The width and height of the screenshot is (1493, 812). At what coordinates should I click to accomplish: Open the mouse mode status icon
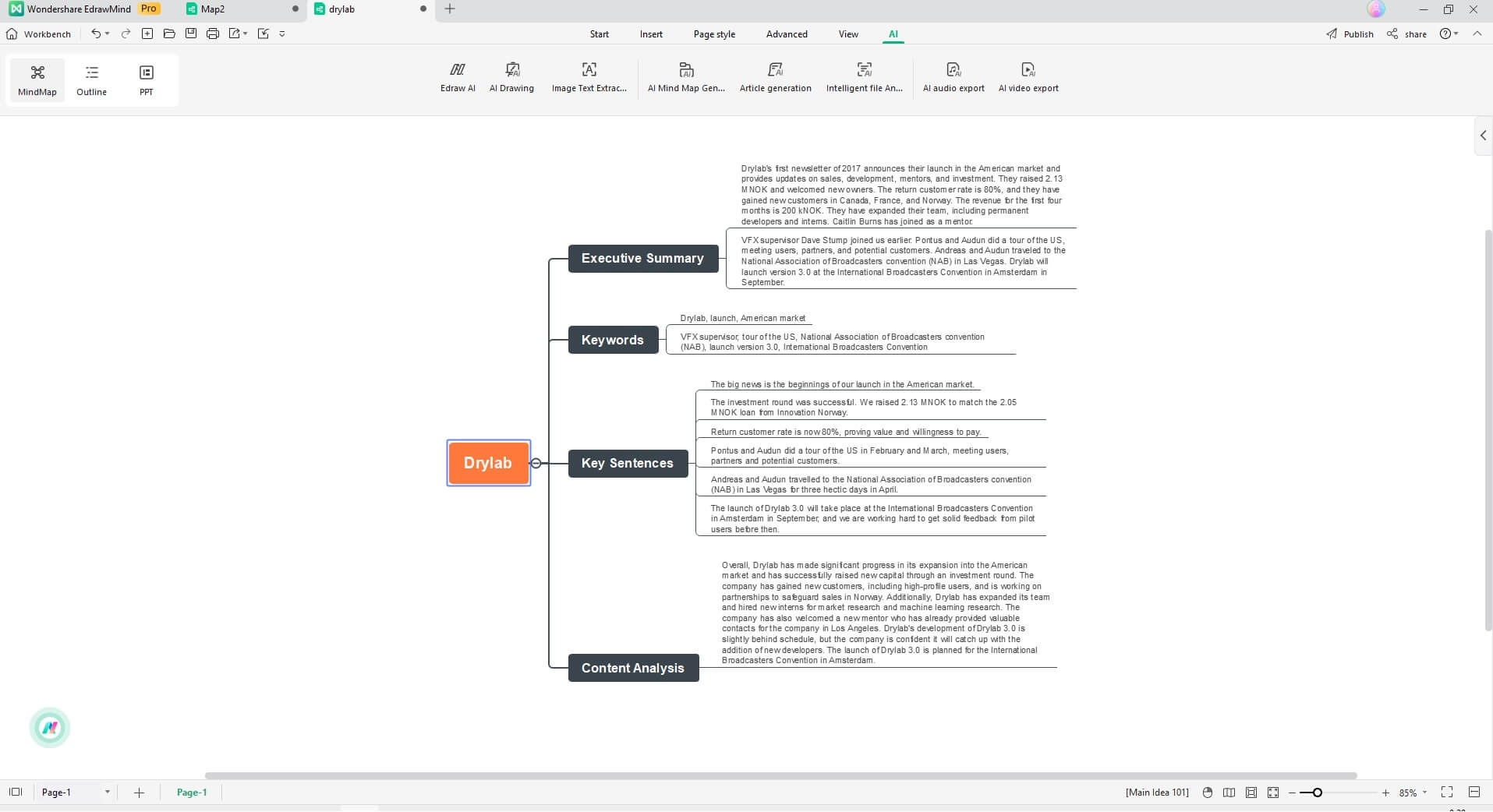pyautogui.click(x=1208, y=793)
